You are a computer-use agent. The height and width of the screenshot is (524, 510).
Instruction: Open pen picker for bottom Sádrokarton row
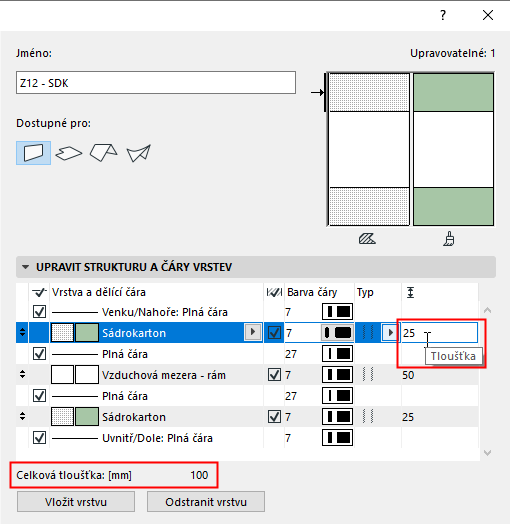[337, 417]
